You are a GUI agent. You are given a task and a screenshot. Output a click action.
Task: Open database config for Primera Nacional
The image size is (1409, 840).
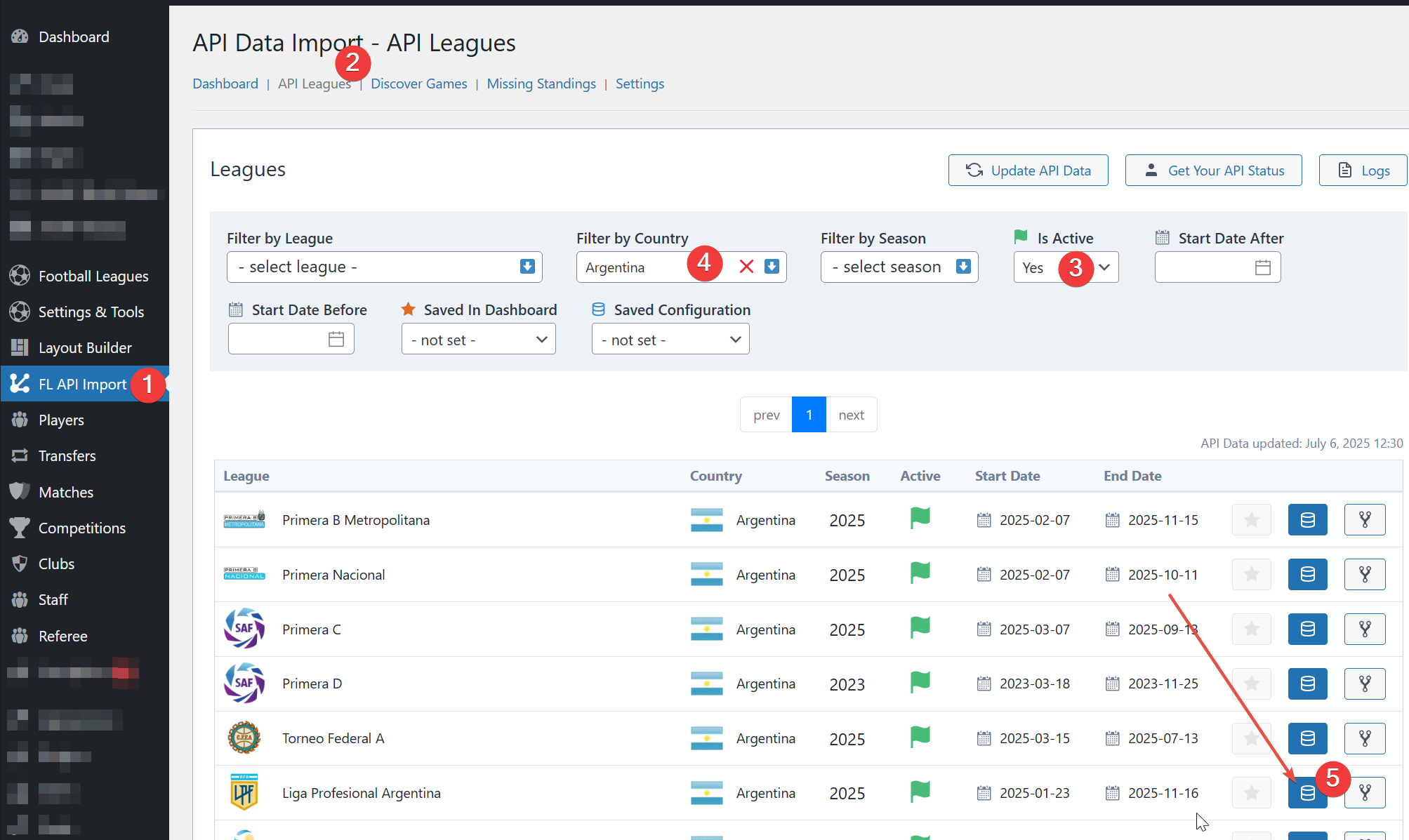[1307, 574]
